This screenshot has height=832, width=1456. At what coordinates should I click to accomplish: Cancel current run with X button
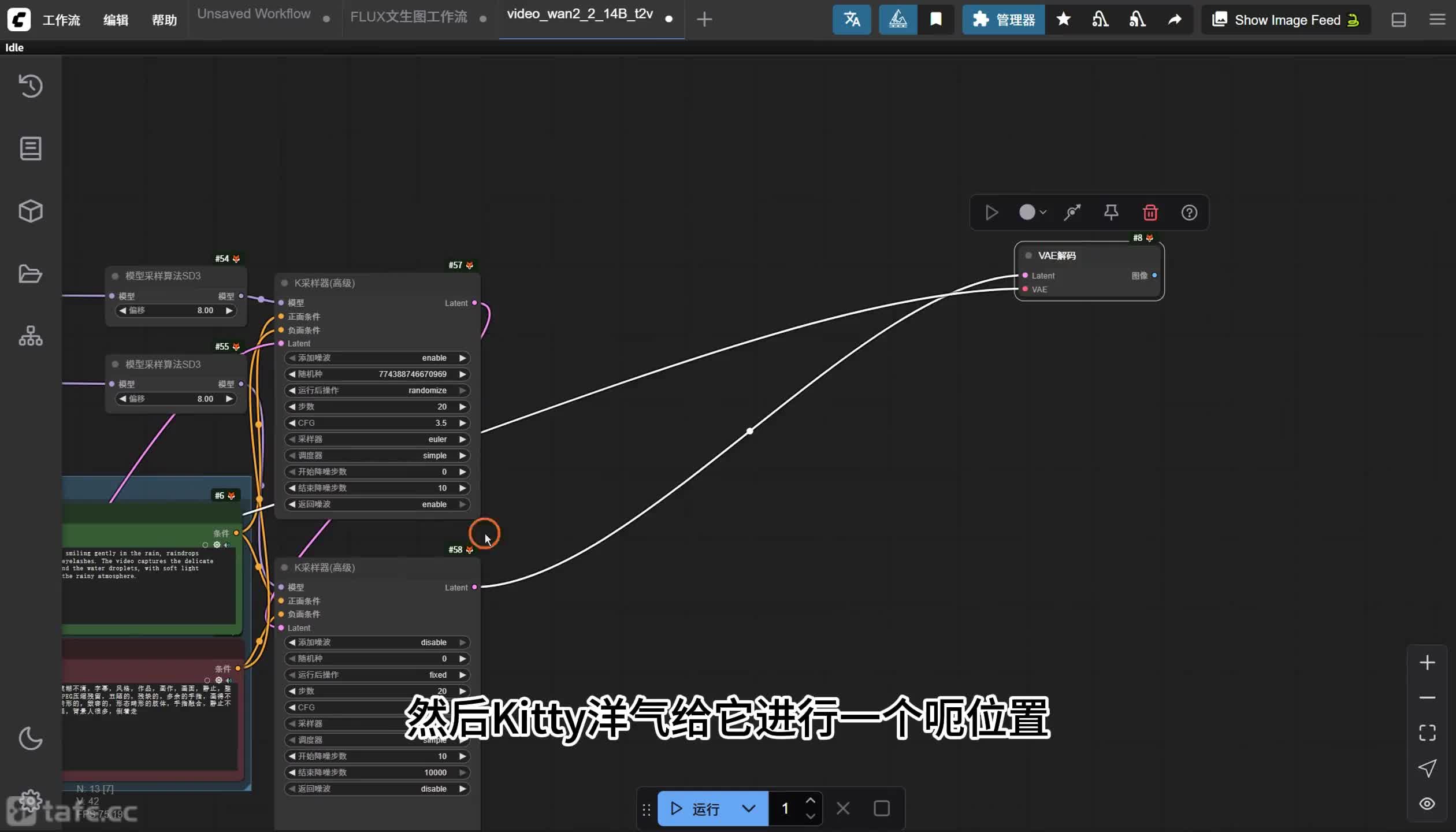[843, 808]
